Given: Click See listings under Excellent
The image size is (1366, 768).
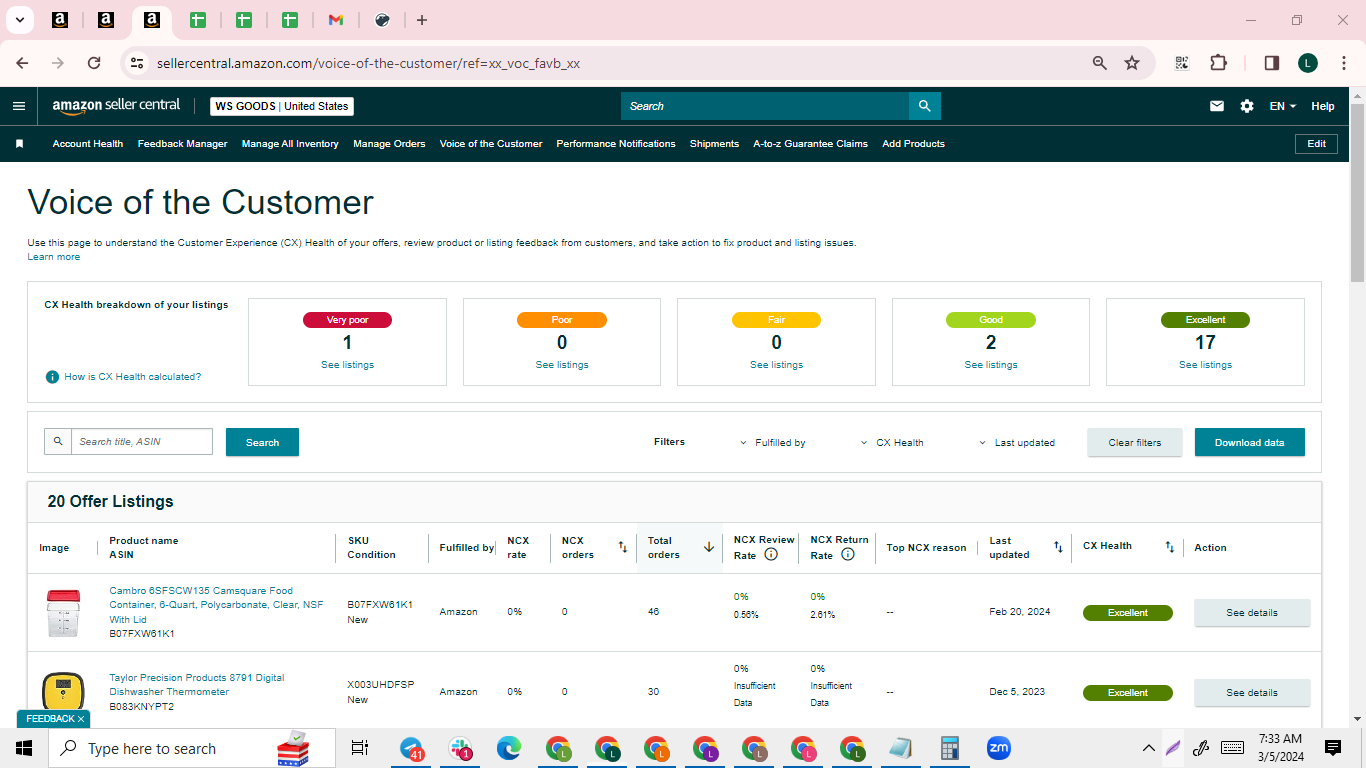Looking at the screenshot, I should pos(1205,365).
